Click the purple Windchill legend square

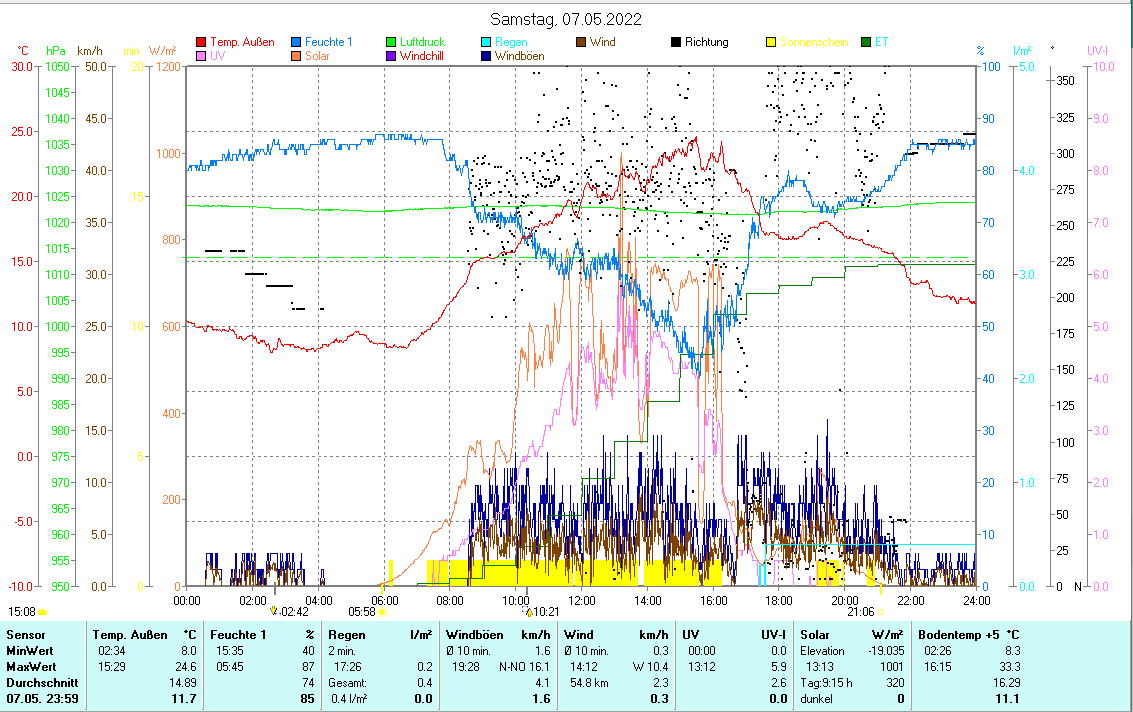(391, 56)
